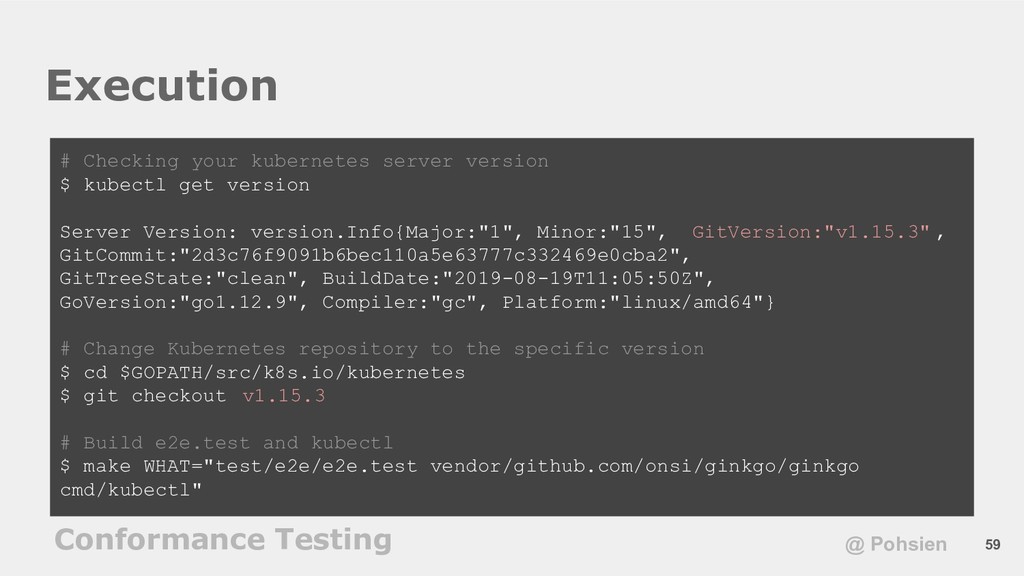1024x576 pixels.
Task: Click the Conformance Testing footer label
Action: coord(223,540)
